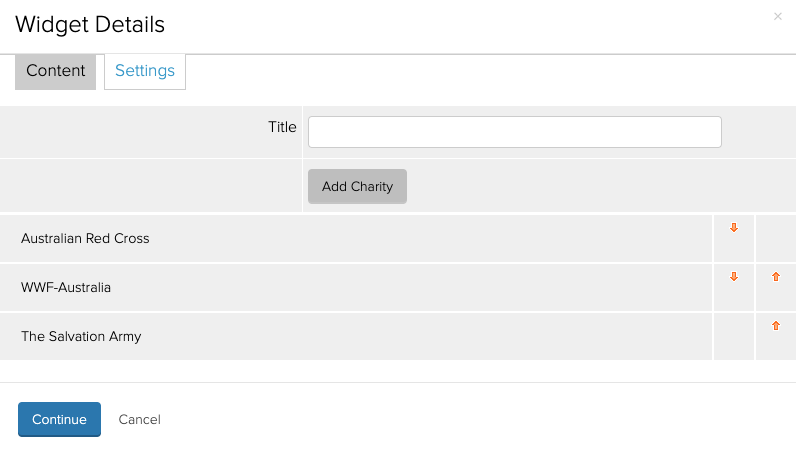Click blank area right of Title input

758,132
